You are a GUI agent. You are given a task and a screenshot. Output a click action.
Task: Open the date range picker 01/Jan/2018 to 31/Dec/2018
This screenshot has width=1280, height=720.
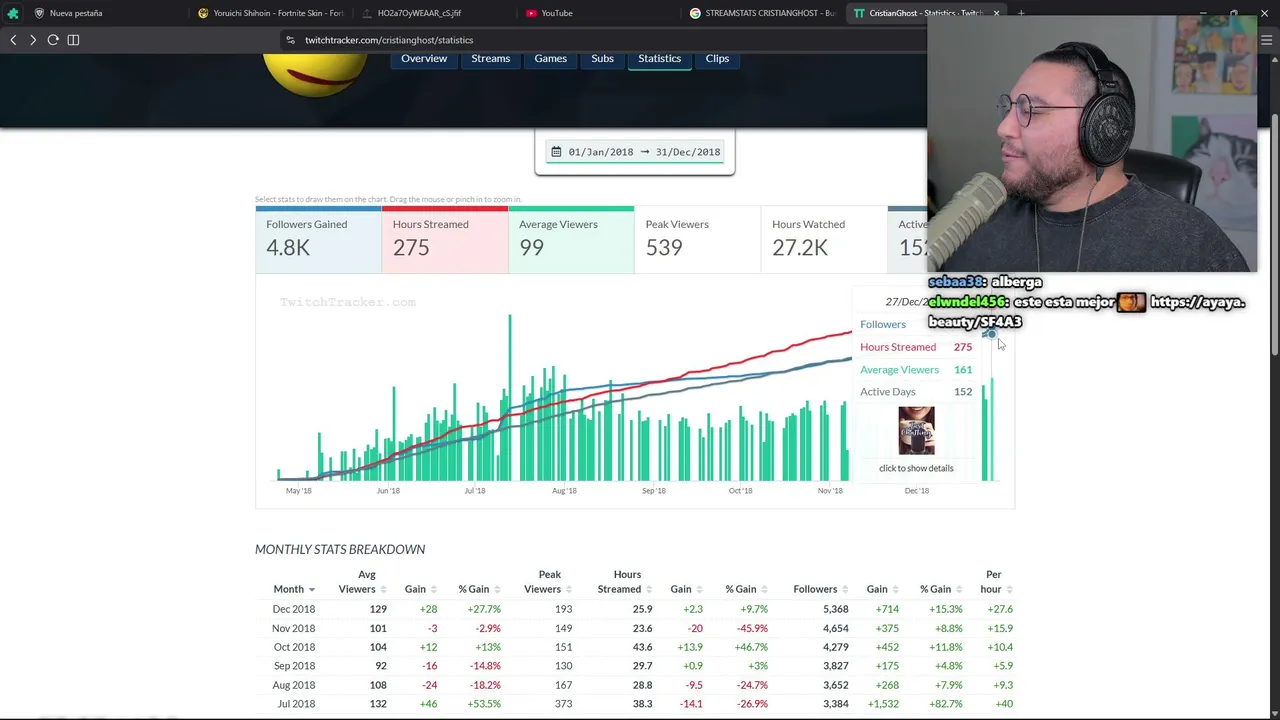click(635, 152)
